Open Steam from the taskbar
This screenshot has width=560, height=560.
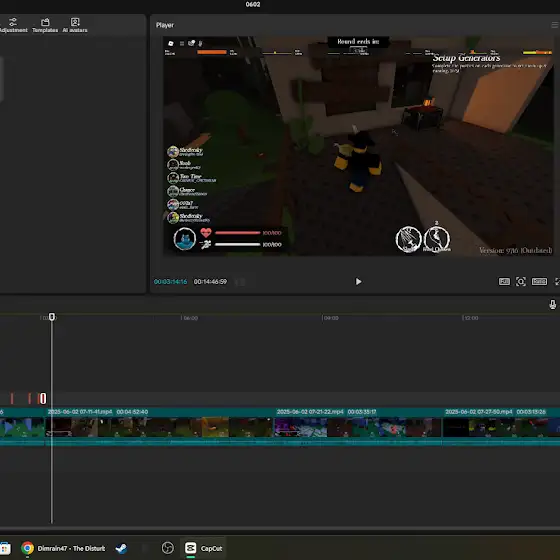click(121, 548)
